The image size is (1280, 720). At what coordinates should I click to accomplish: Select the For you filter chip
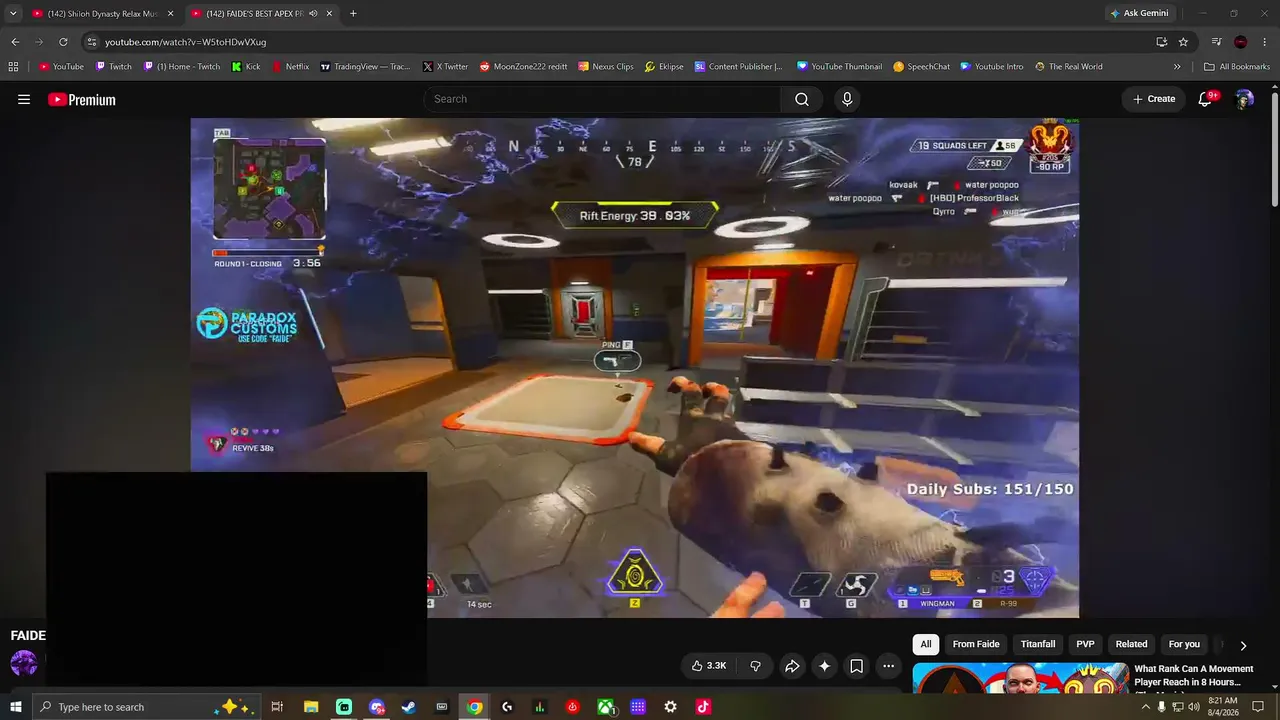(1184, 644)
